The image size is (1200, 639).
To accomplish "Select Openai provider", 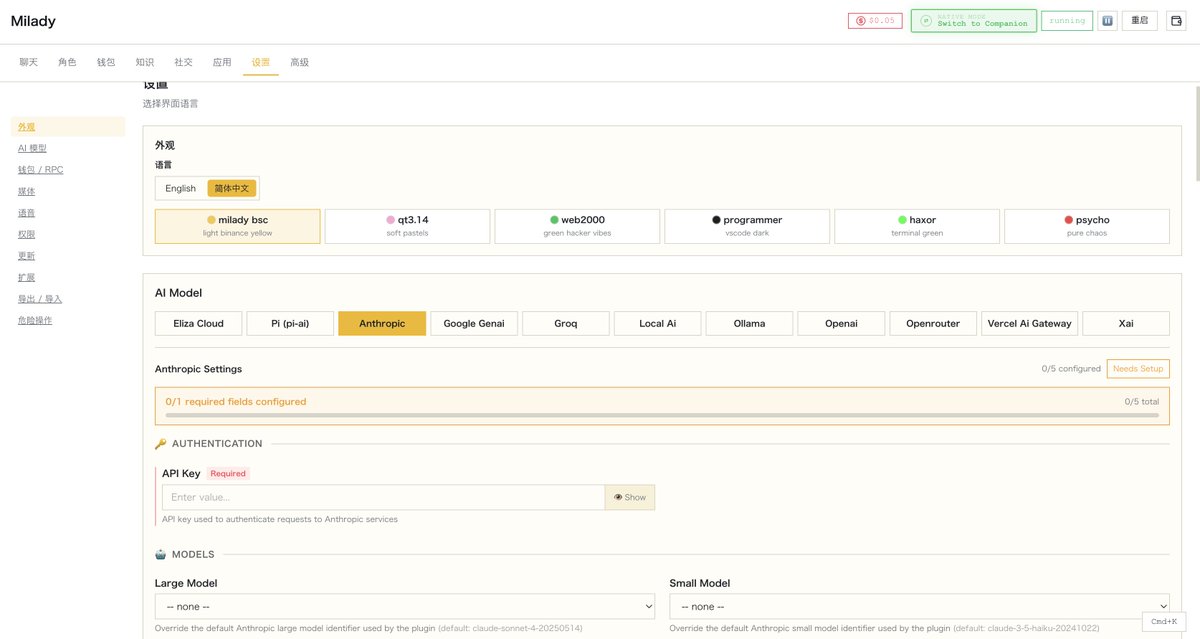I will tap(841, 323).
